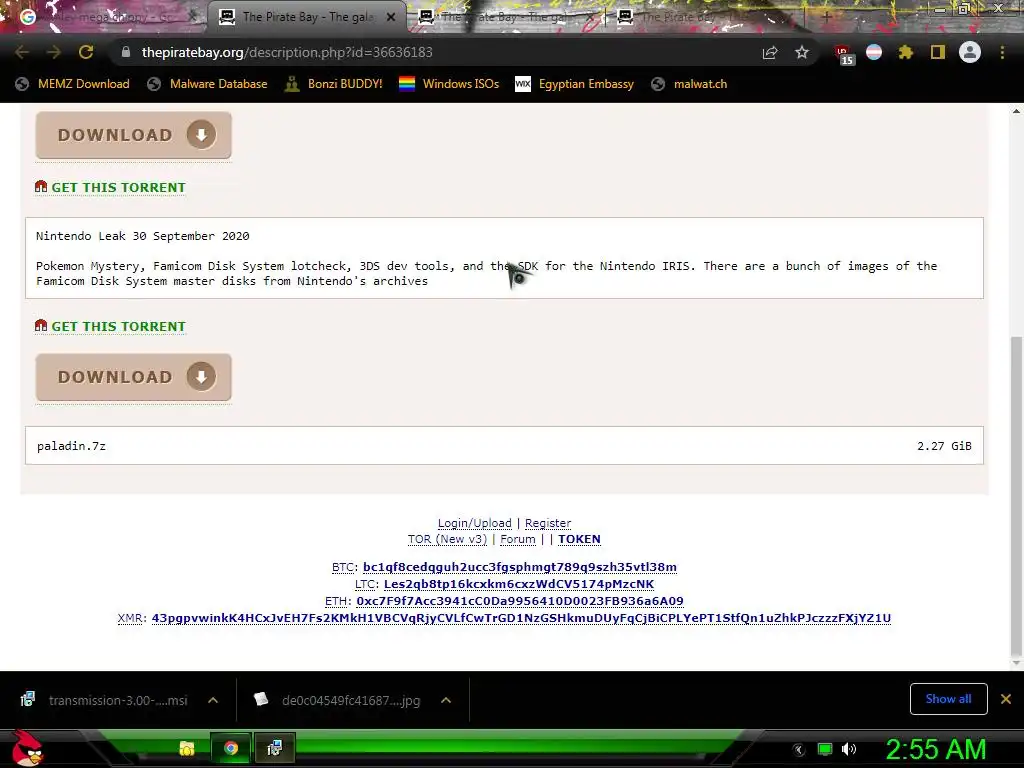Click the green monitor network tray icon
This screenshot has height=768, width=1024.
825,749
